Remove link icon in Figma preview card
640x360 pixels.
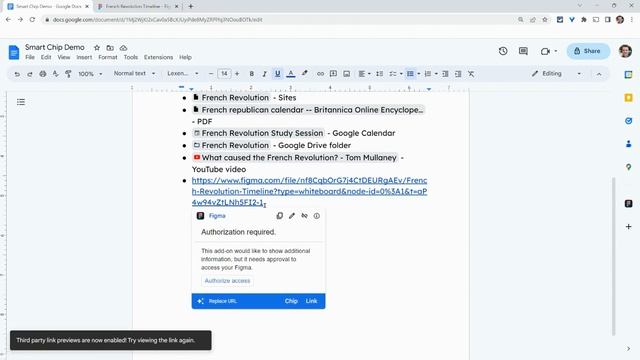click(304, 216)
